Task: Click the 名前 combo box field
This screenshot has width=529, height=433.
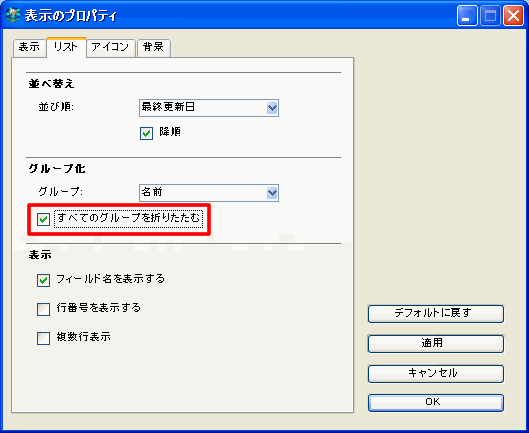Action: tap(208, 193)
